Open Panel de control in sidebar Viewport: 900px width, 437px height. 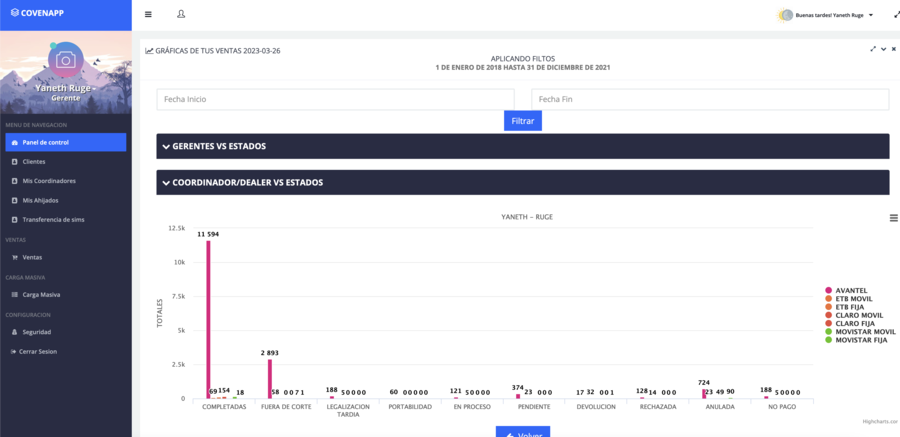pyautogui.click(x=66, y=142)
